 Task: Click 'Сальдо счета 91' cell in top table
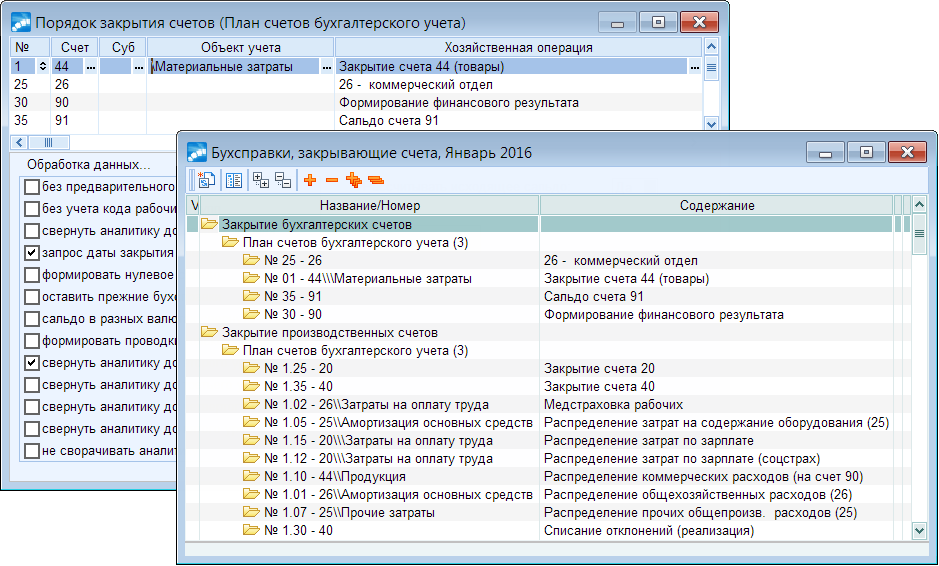[389, 120]
